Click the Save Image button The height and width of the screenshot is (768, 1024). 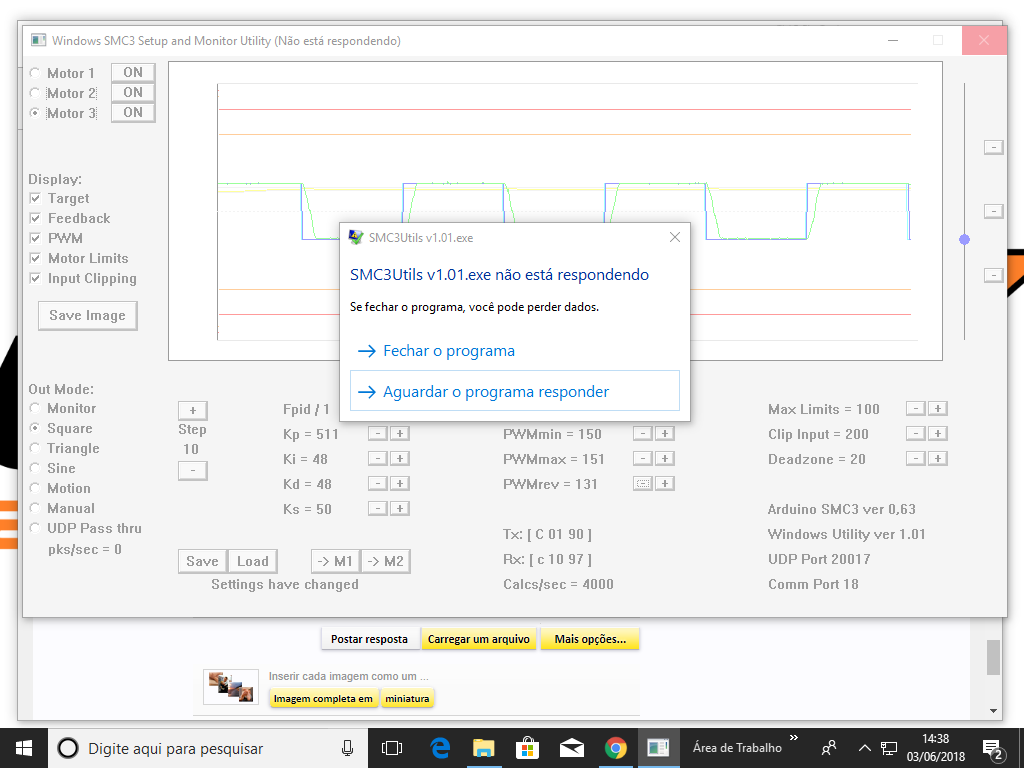tap(88, 315)
